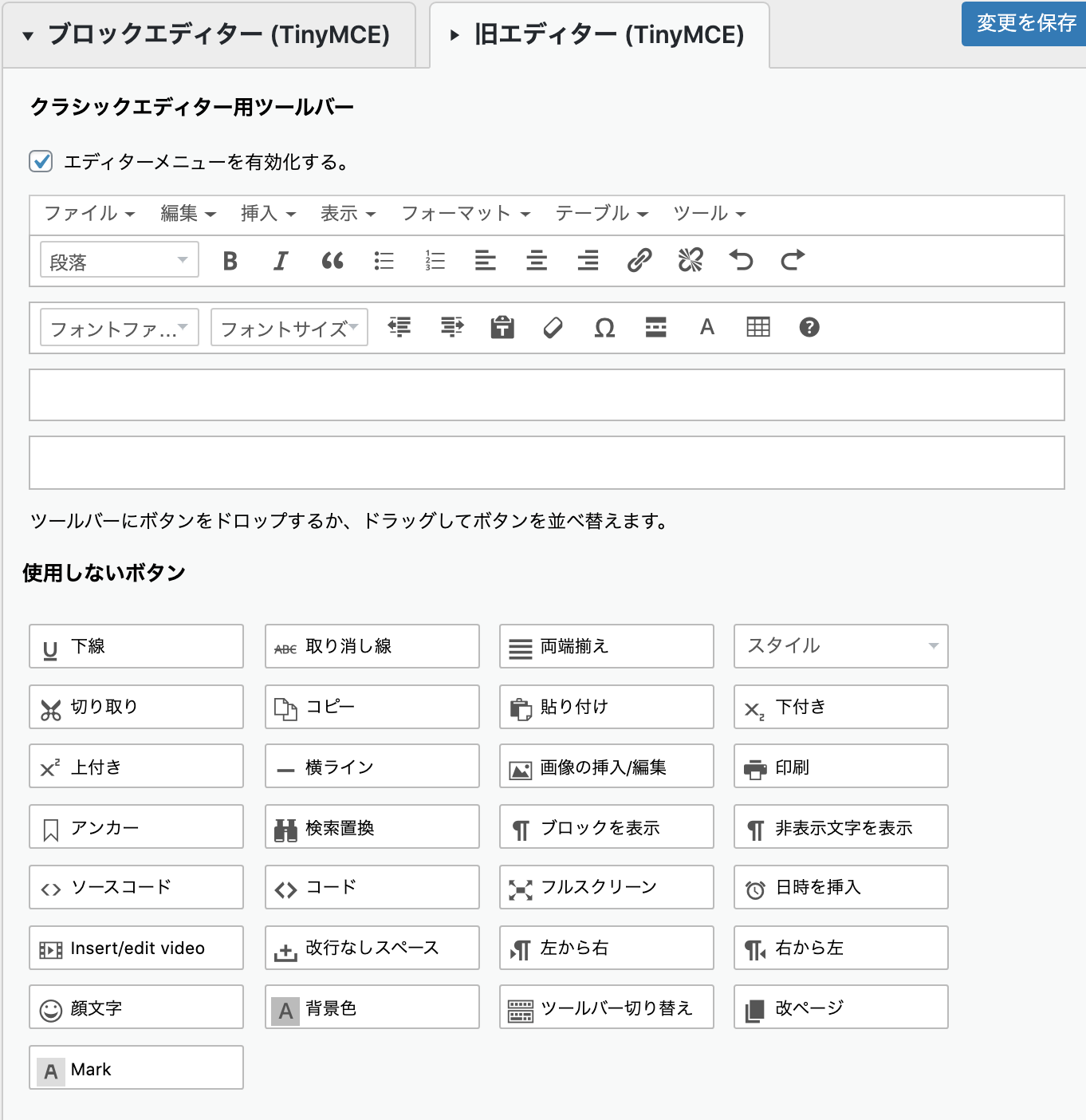
Task: Click the Italic toolbar icon
Action: click(281, 261)
